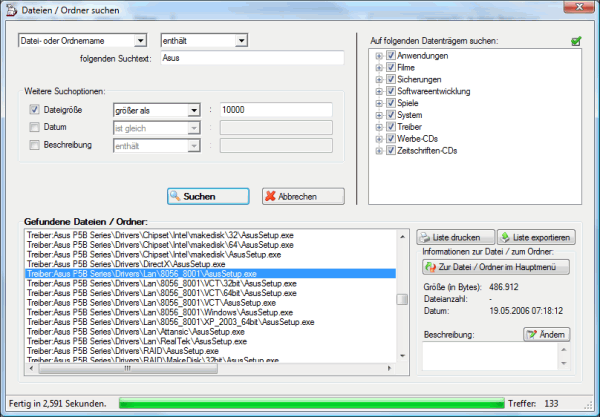The width and height of the screenshot is (600, 417).
Task: Click the search text field containing 'Asus'
Action: click(252, 58)
